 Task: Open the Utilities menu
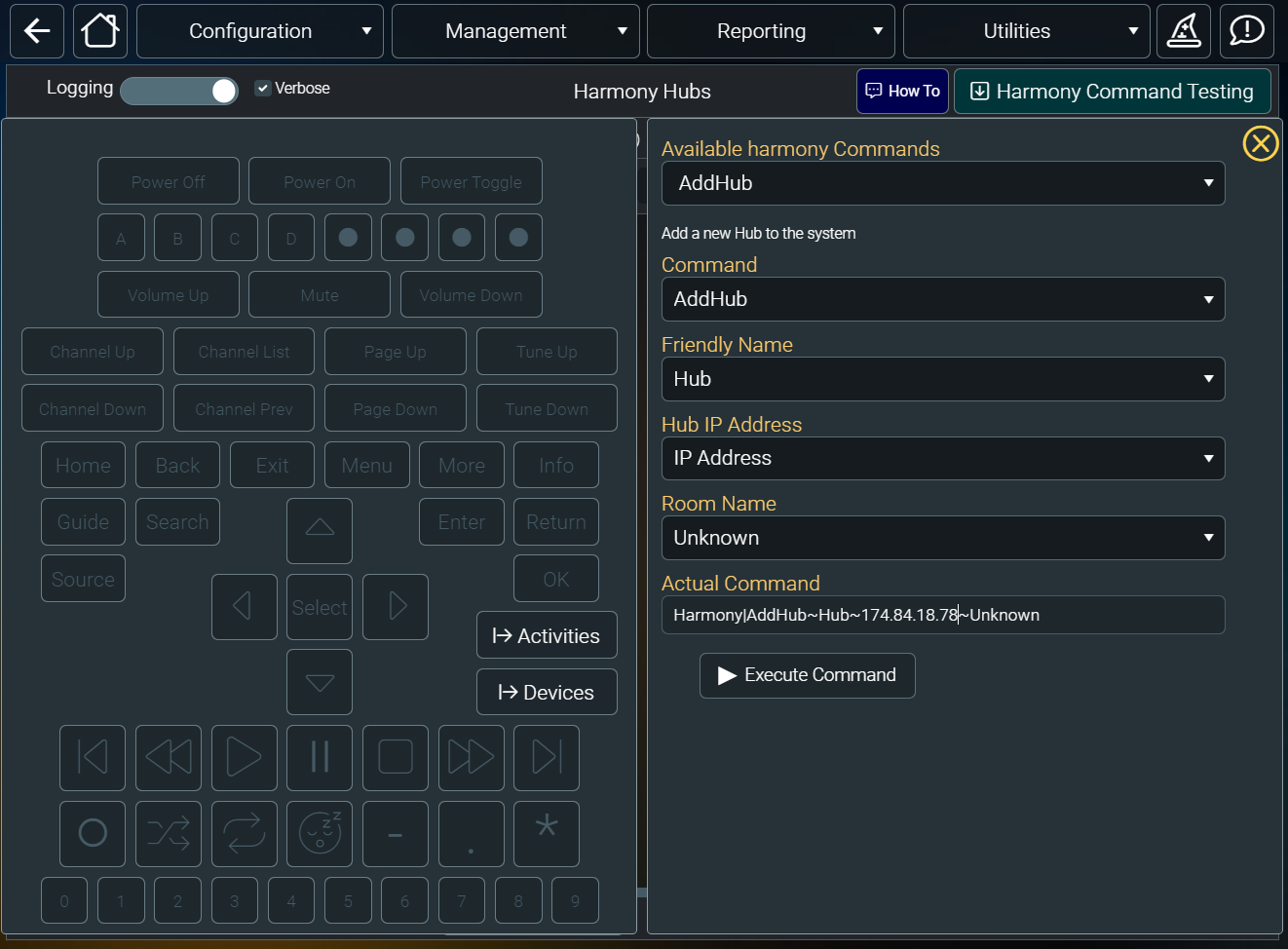pos(1027,31)
